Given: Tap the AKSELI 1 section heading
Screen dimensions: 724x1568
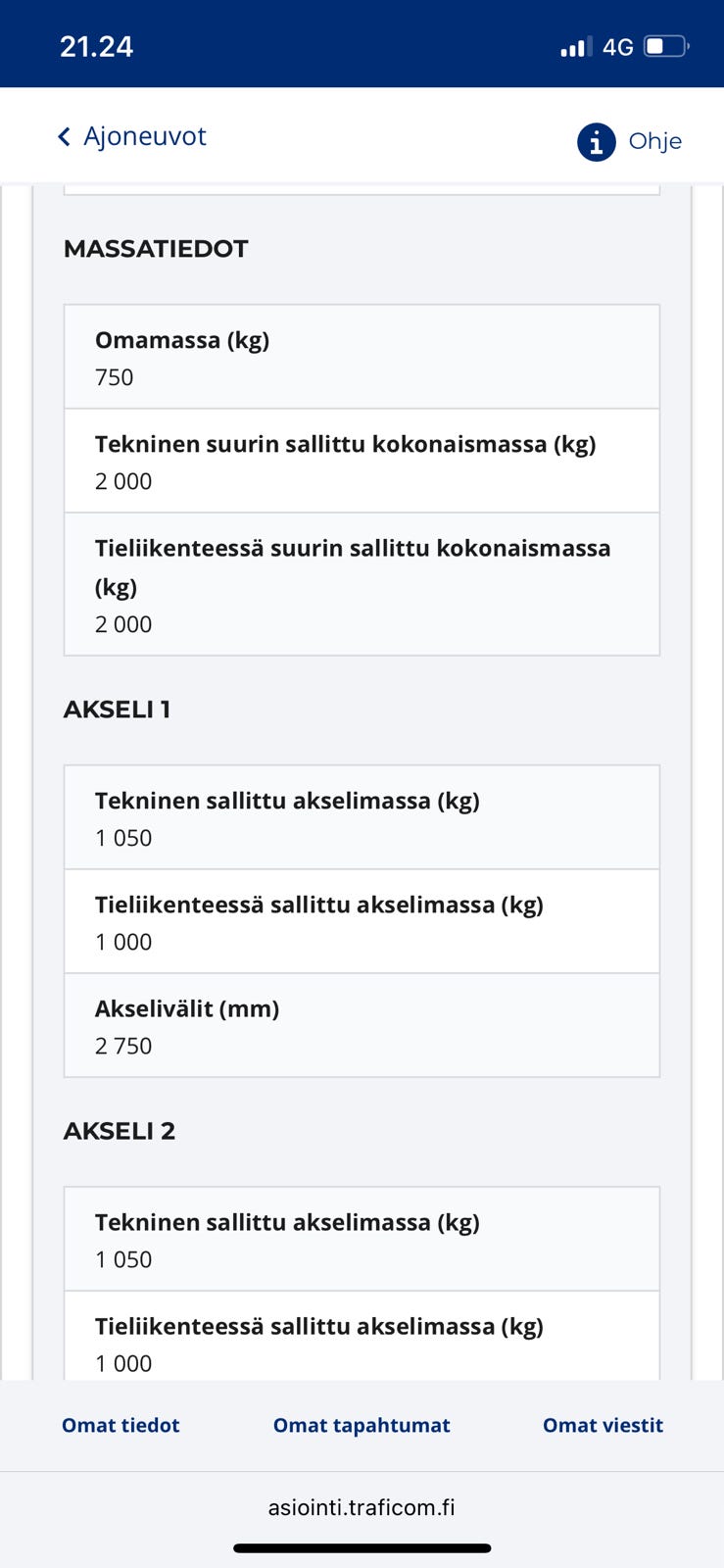Looking at the screenshot, I should pyautogui.click(x=117, y=710).
